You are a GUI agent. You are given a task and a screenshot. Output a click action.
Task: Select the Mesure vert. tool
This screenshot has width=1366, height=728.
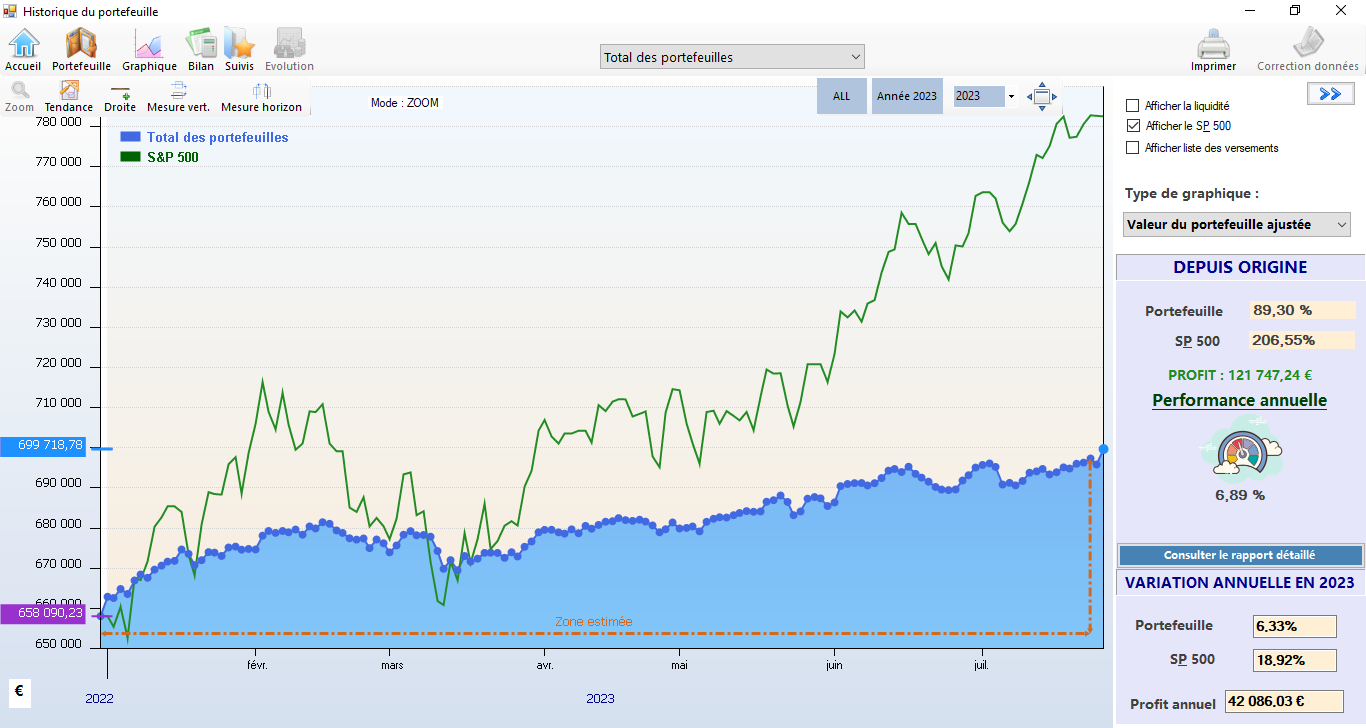click(x=178, y=97)
